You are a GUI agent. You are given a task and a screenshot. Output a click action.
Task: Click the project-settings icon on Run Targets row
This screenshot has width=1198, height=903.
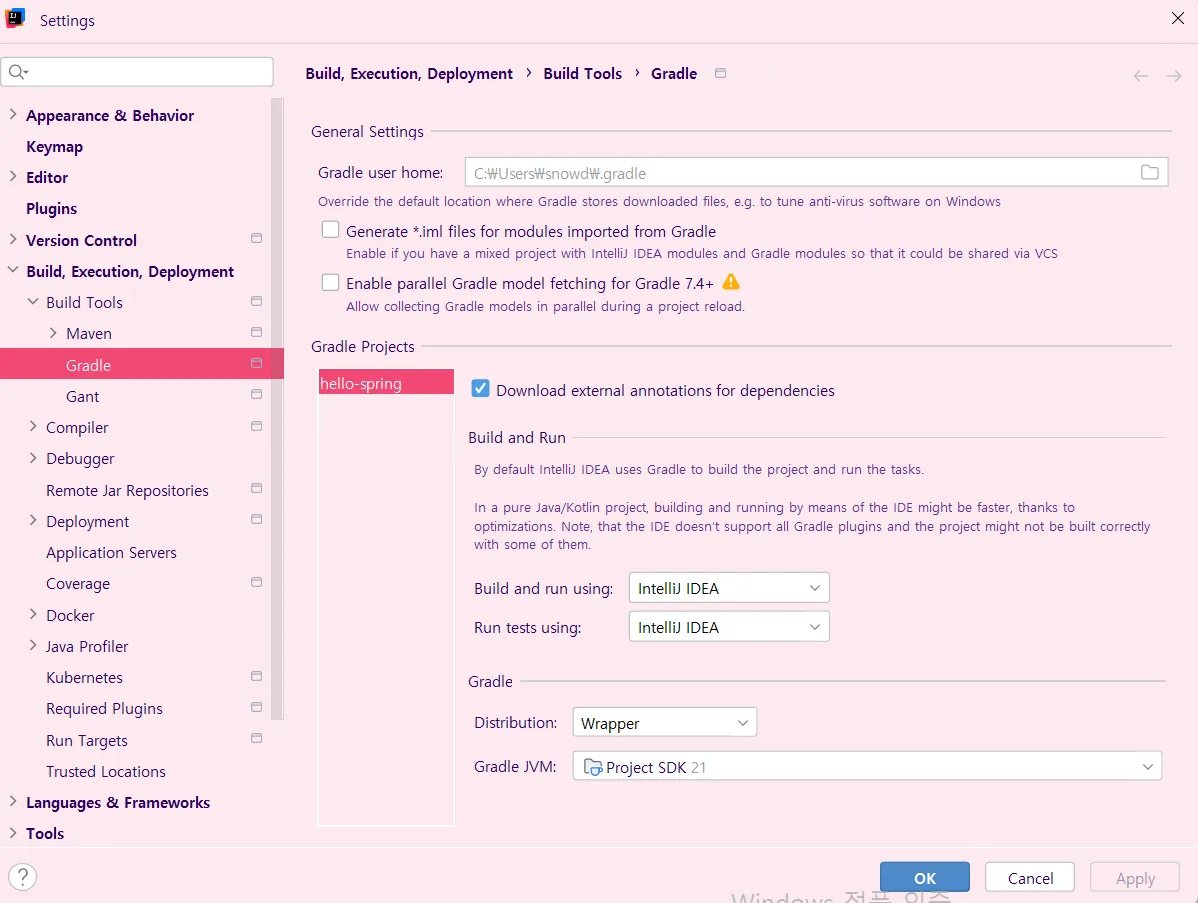pyautogui.click(x=257, y=739)
